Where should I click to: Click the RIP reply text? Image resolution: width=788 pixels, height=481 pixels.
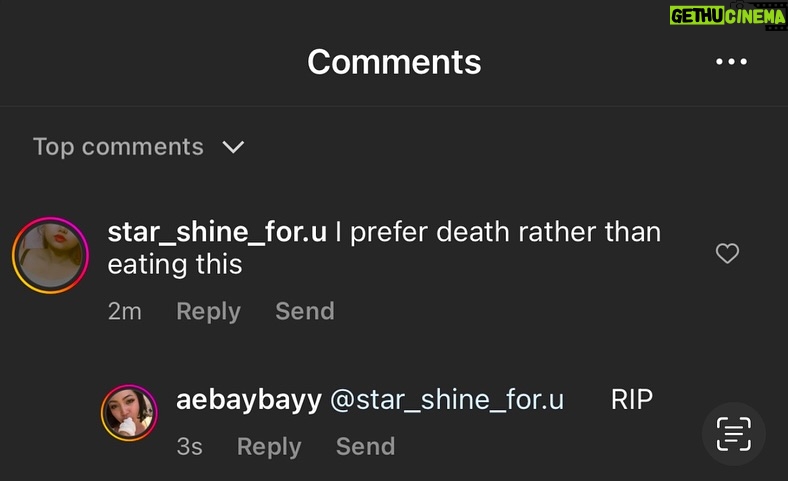tap(631, 400)
